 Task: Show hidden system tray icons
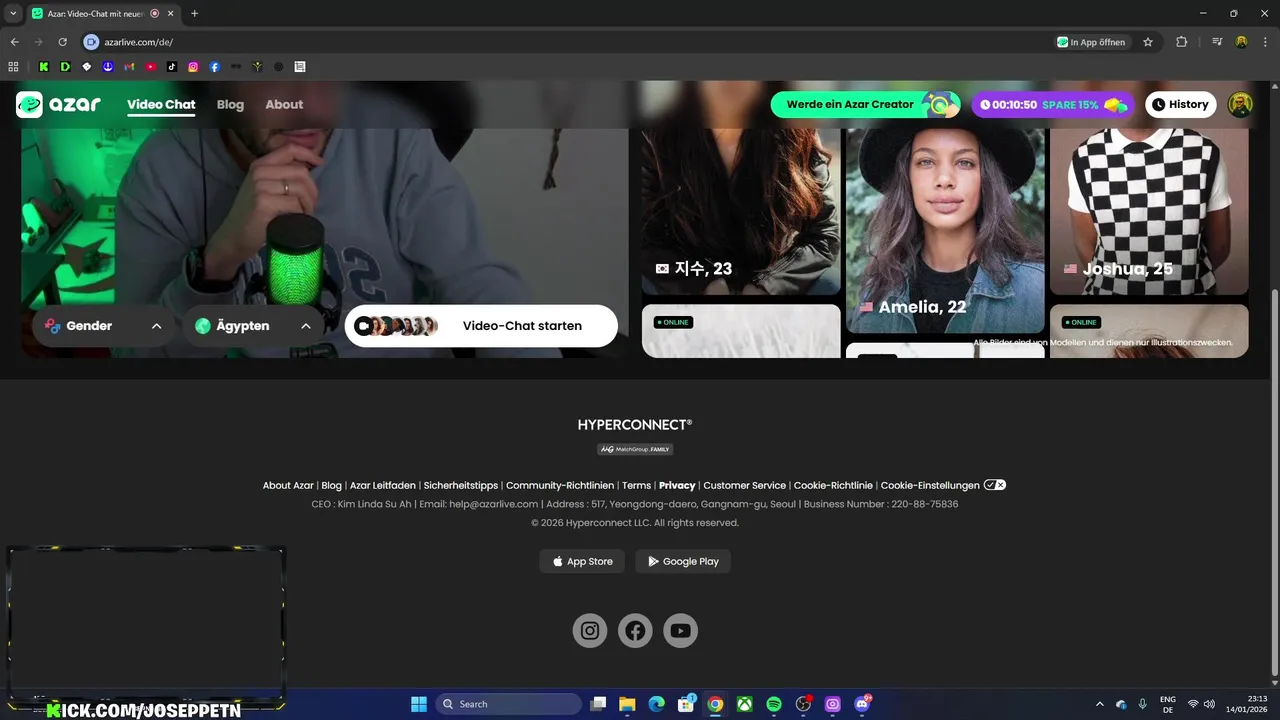[x=1100, y=704]
